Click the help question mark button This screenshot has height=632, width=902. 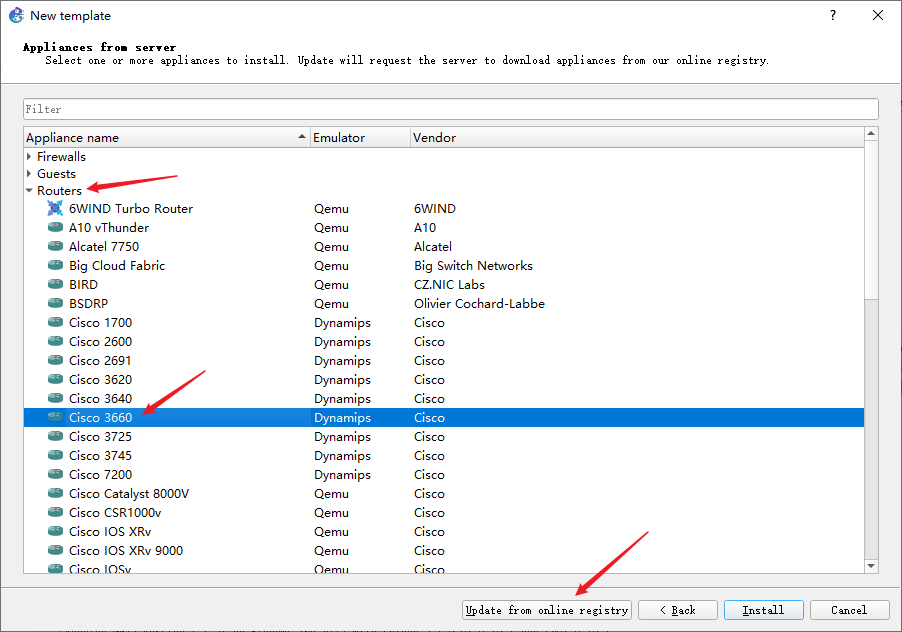pyautogui.click(x=832, y=16)
